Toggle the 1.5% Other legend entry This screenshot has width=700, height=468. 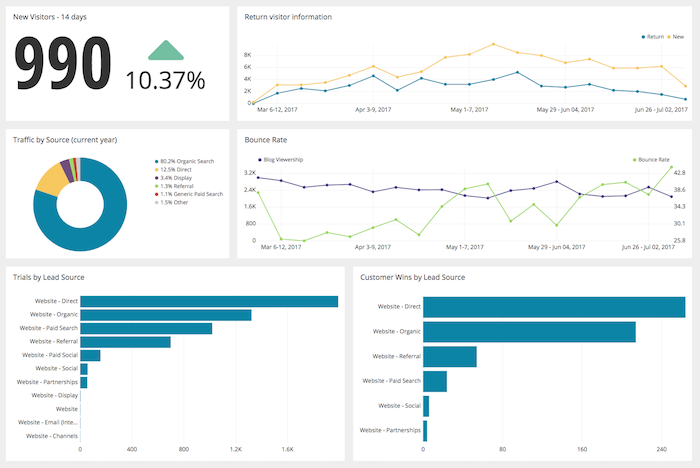coord(171,202)
